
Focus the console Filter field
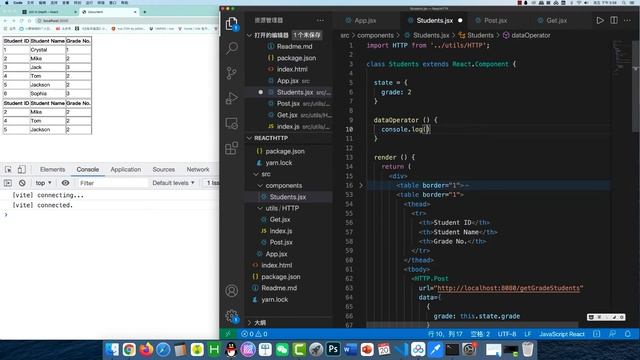tap(112, 183)
